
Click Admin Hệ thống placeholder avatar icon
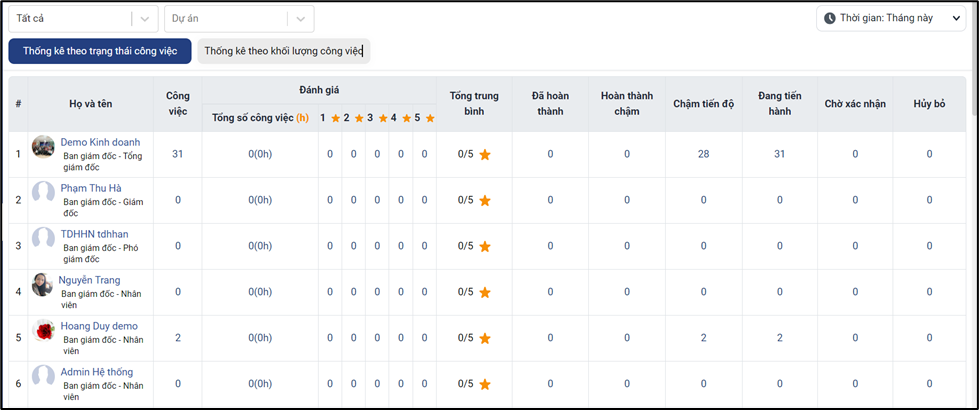(x=43, y=377)
